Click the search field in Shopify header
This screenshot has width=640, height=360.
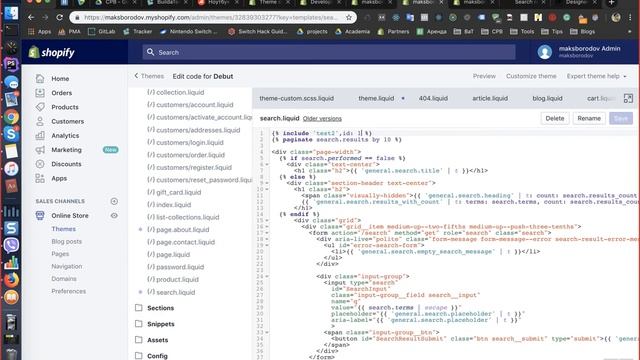(329, 52)
